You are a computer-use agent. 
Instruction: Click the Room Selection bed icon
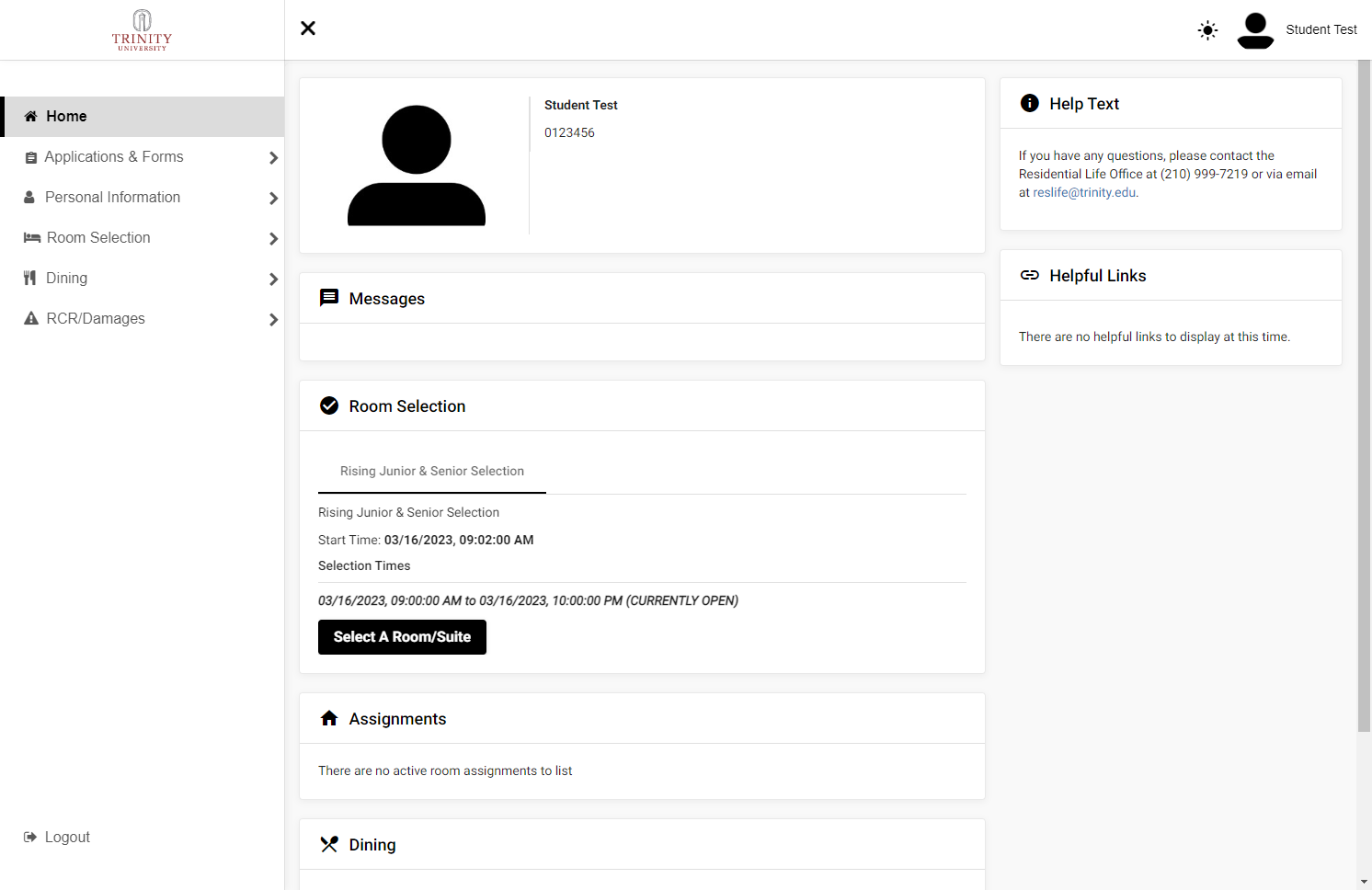tap(32, 238)
